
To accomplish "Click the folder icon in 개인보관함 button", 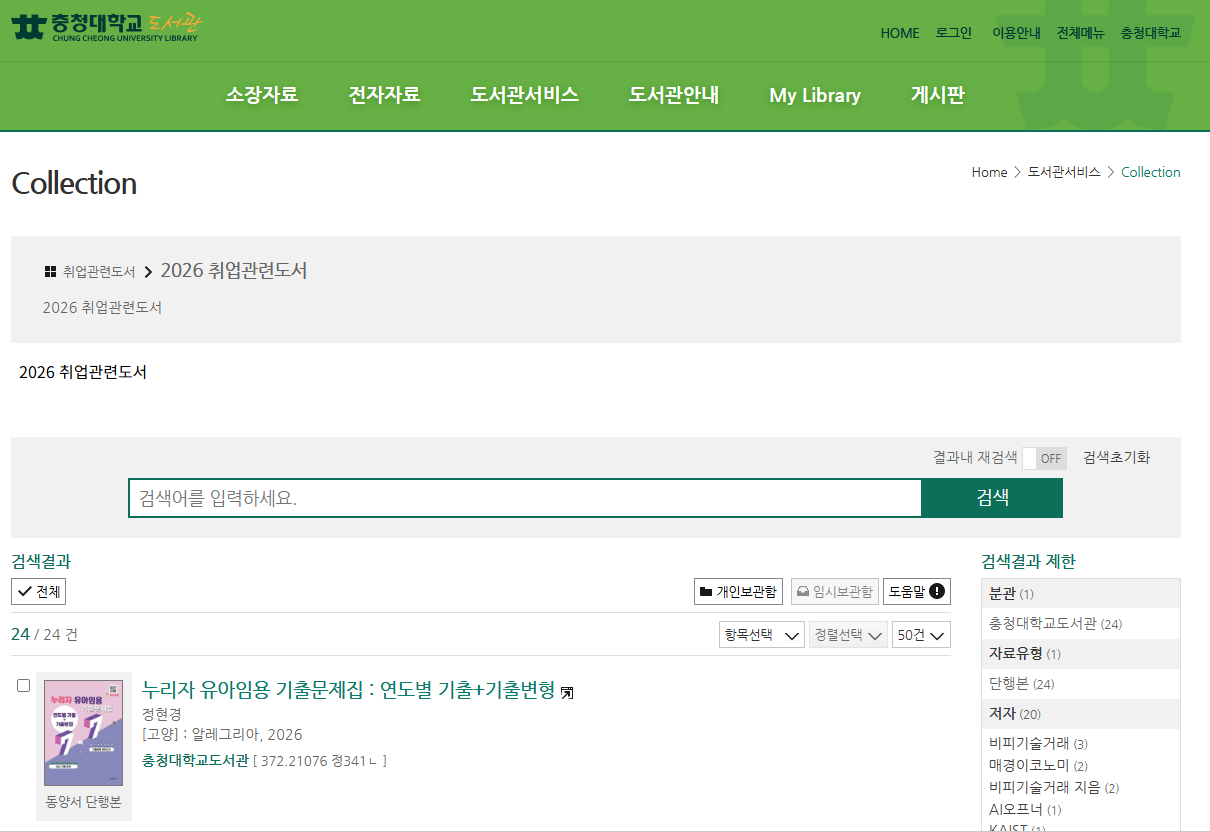I will tap(706, 592).
